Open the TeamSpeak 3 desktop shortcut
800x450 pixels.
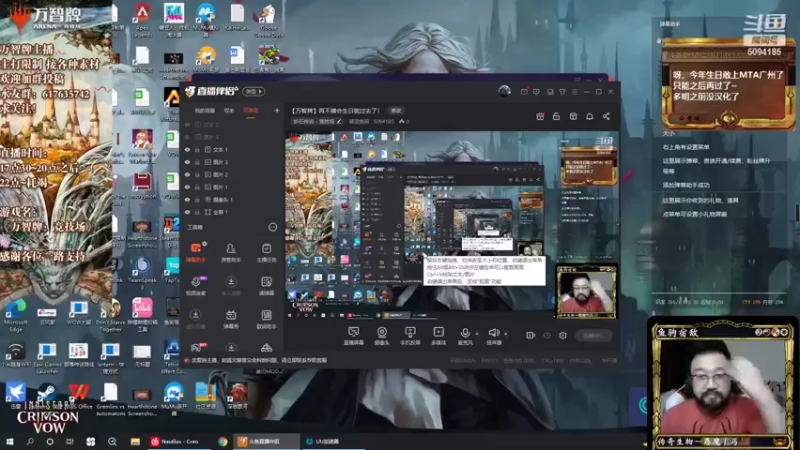coord(142,273)
